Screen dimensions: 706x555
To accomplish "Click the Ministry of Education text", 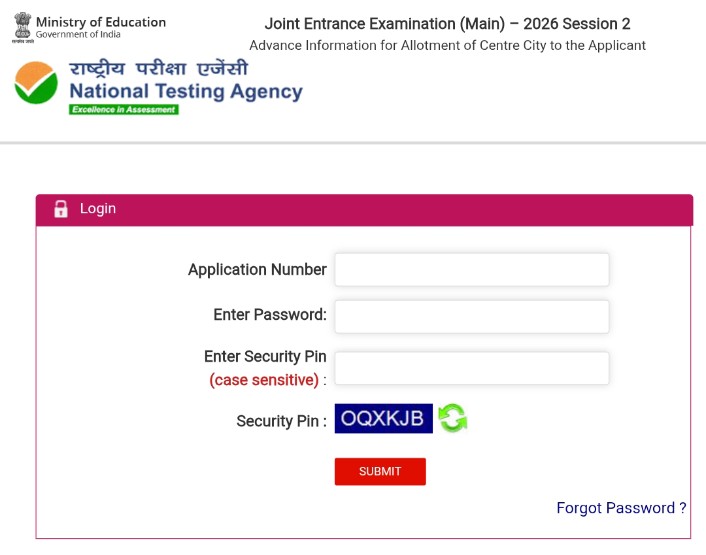I will pos(101,22).
